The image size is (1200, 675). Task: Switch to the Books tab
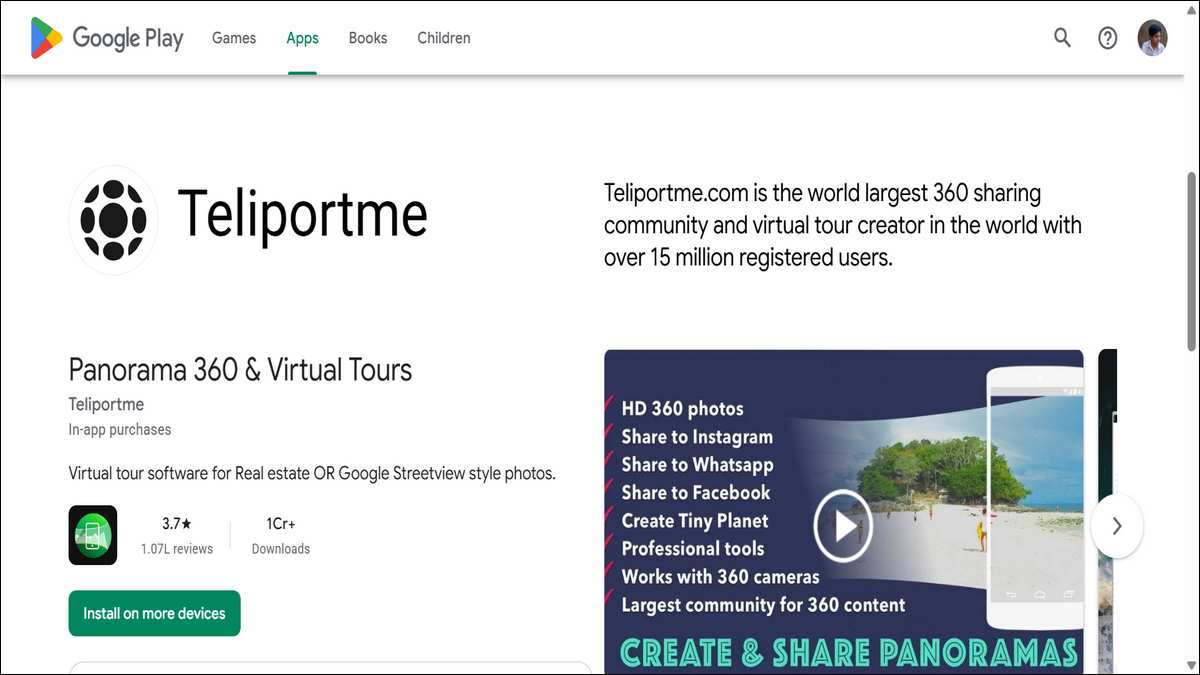tap(368, 38)
